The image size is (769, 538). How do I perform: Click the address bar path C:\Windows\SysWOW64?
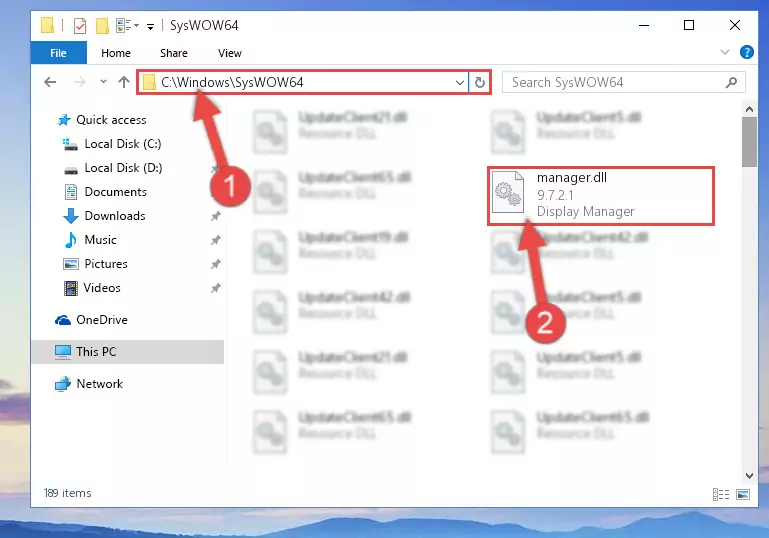(232, 82)
